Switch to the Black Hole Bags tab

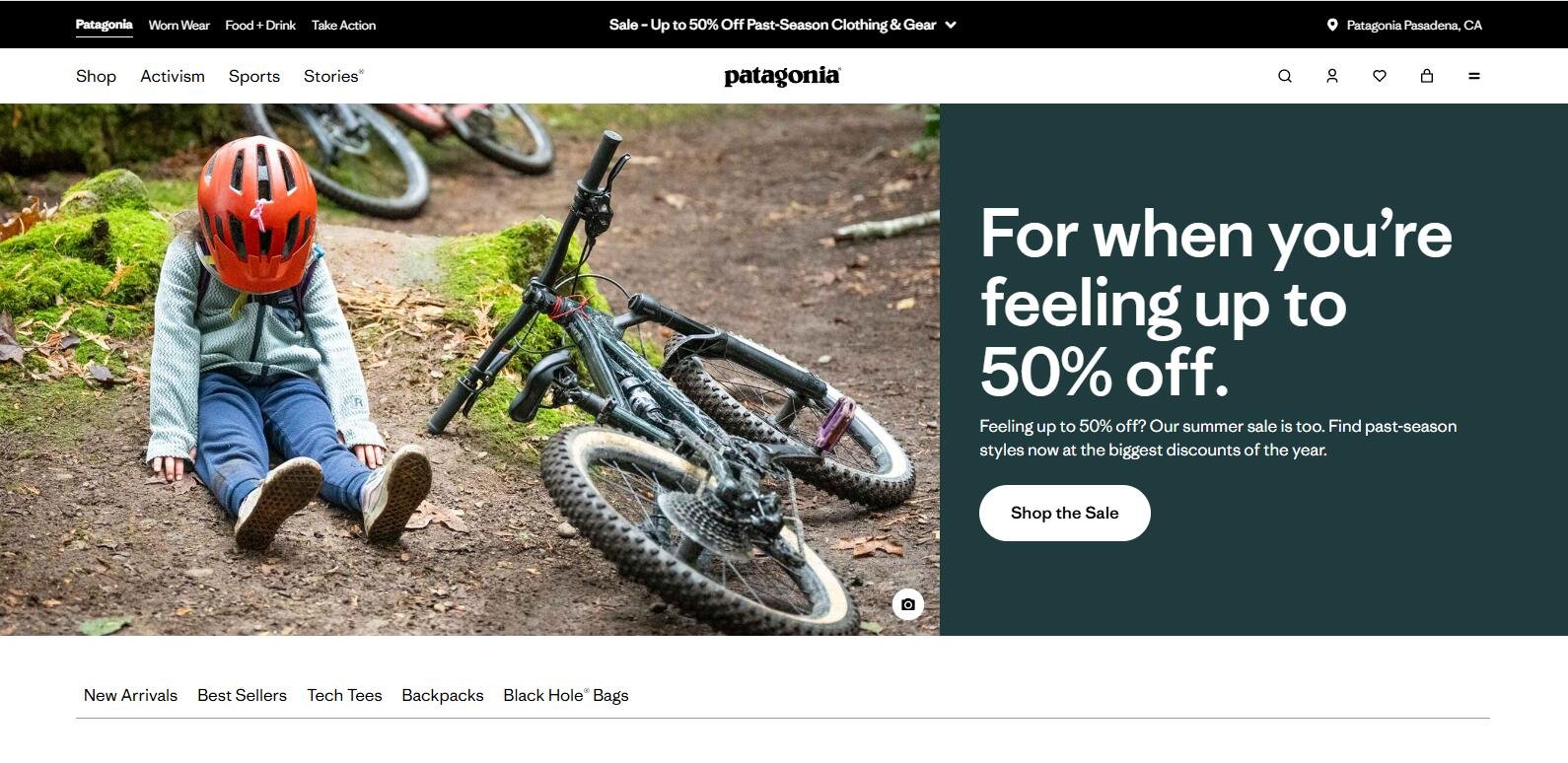click(x=566, y=695)
